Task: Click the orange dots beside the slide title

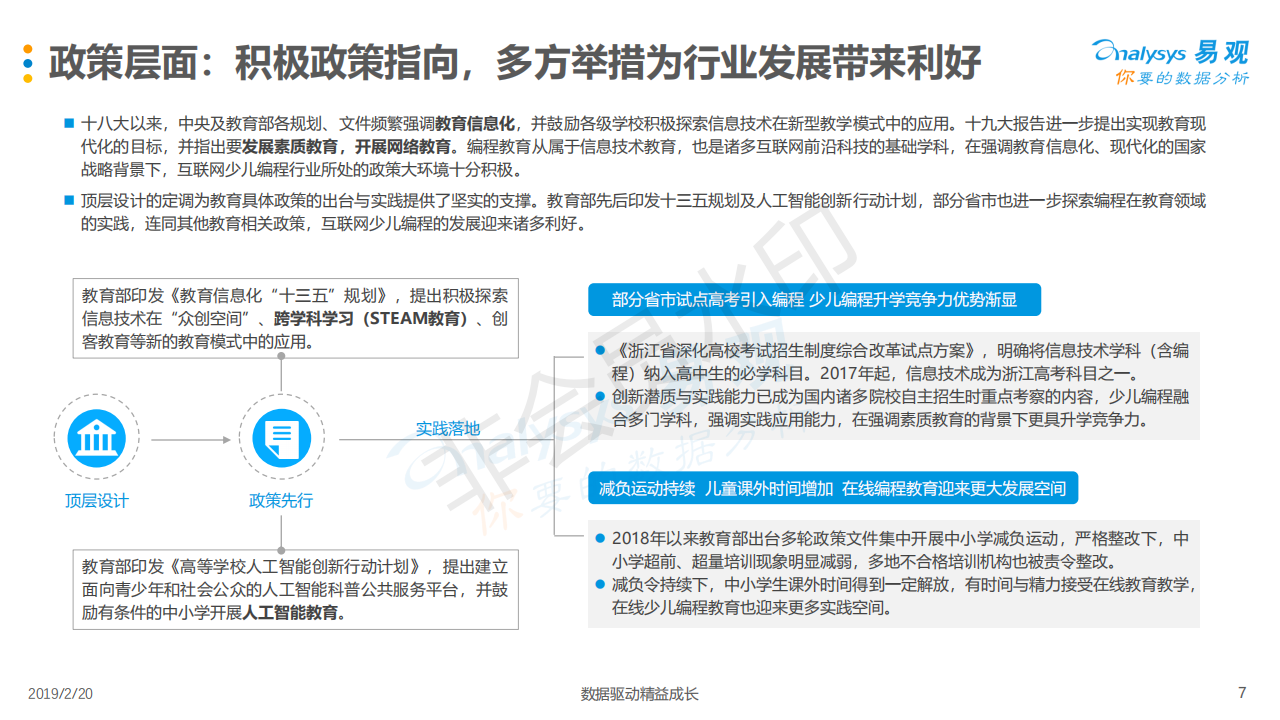Action: 28,62
